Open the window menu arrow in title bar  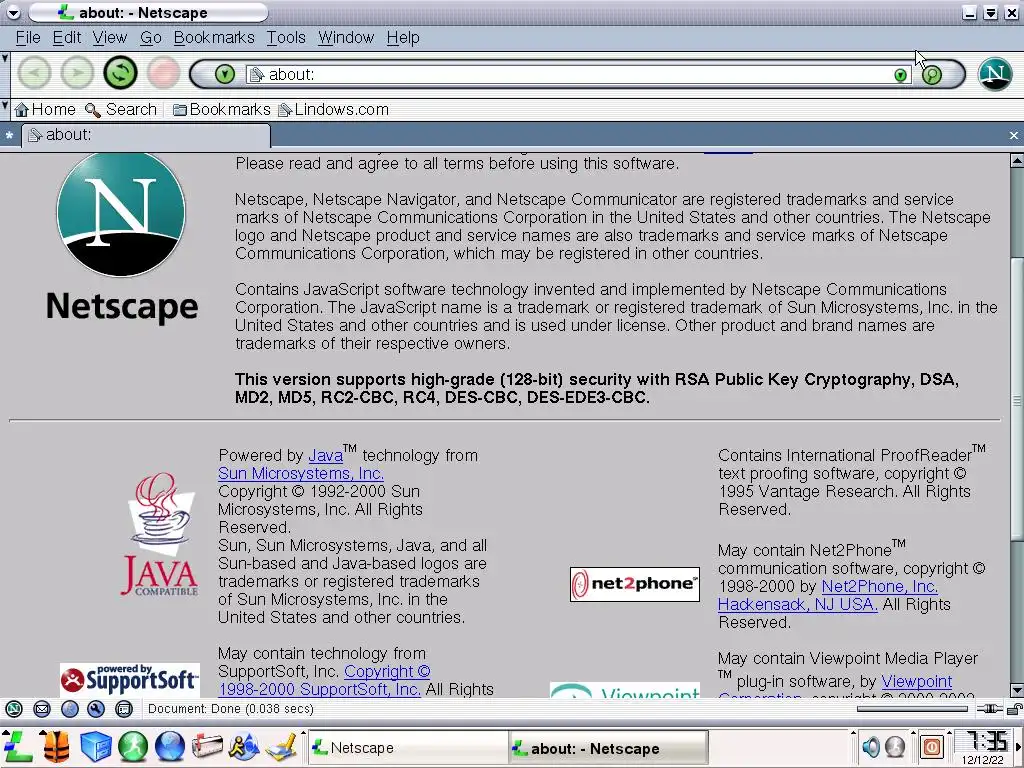tap(12, 12)
